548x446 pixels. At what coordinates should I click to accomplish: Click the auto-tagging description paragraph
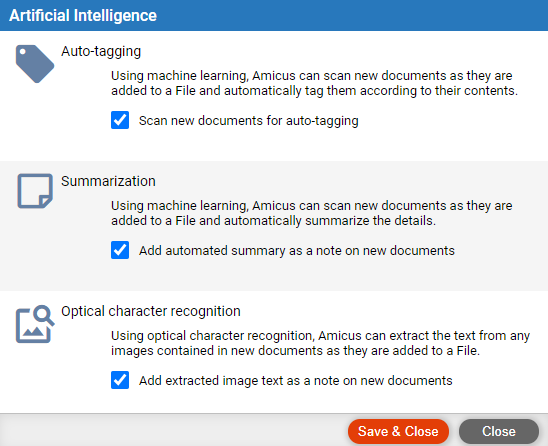pyautogui.click(x=314, y=83)
